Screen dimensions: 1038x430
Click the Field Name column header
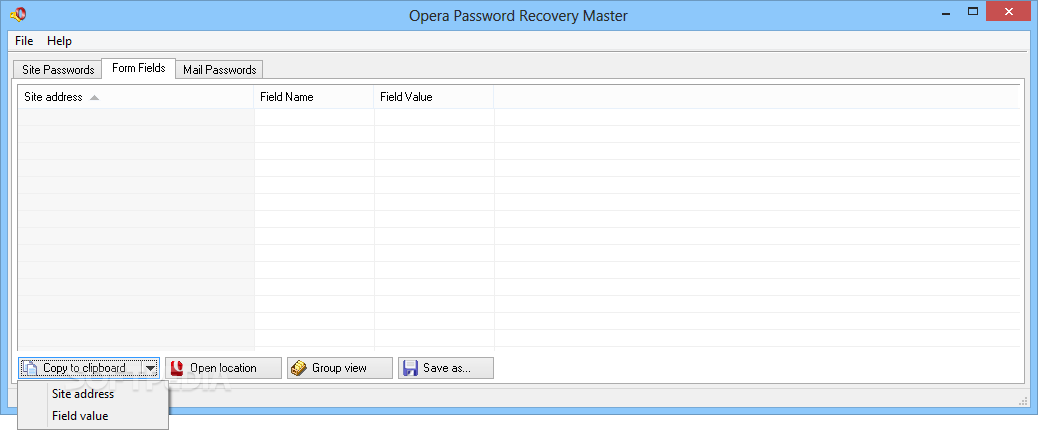(314, 97)
